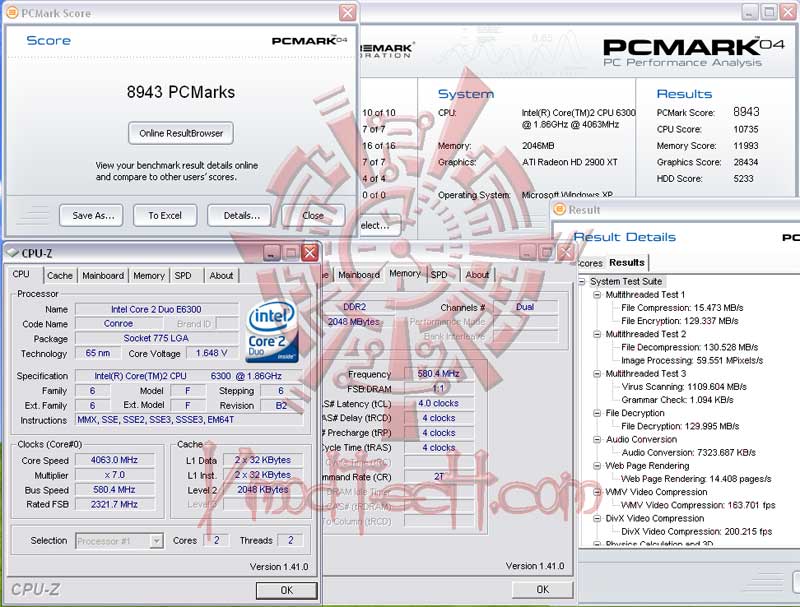Select Results tab in Result Details
This screenshot has height=607, width=800.
tap(627, 262)
